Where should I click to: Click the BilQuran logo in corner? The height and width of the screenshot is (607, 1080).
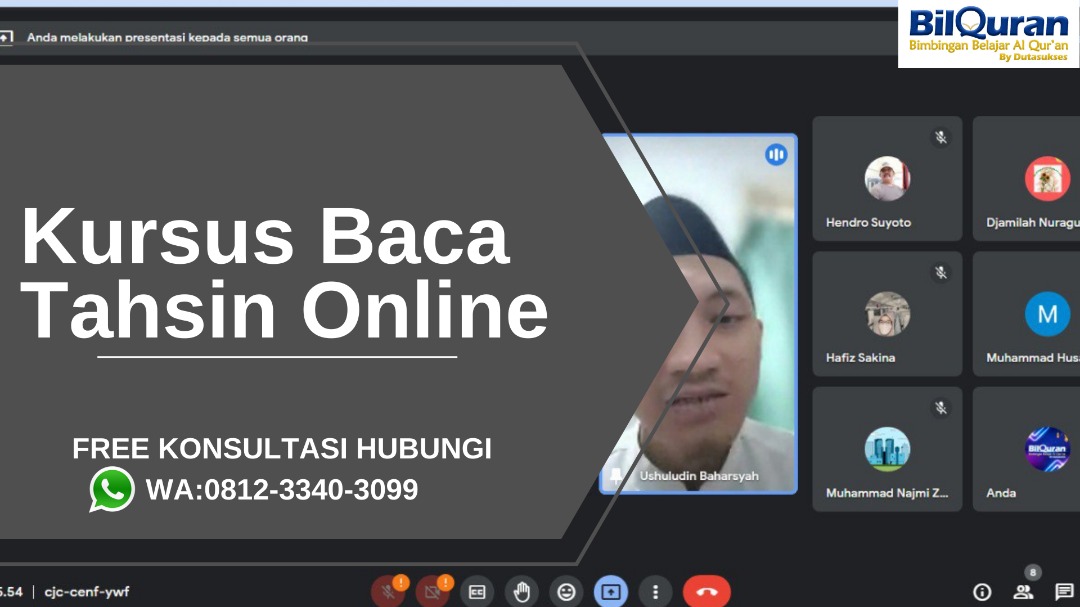[x=988, y=36]
